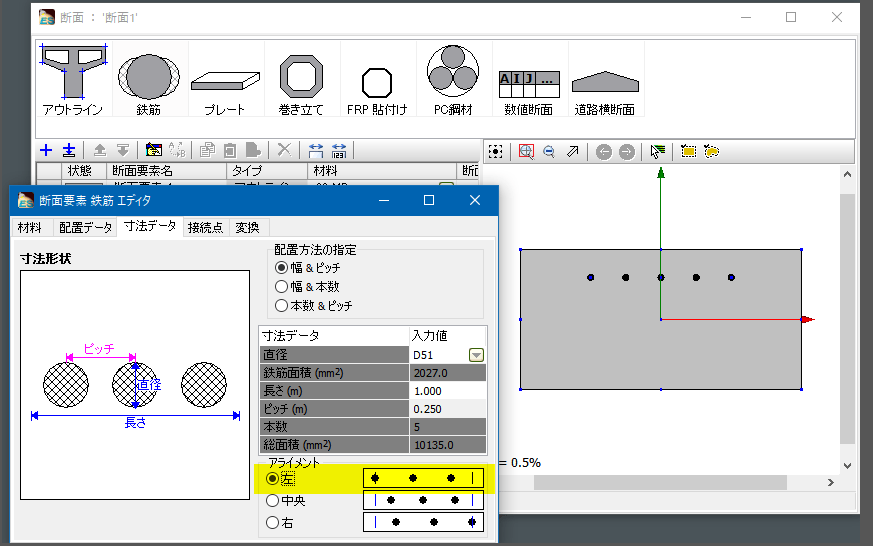Switch to the 配置データ tab
The height and width of the screenshot is (546, 873).
click(x=85, y=227)
